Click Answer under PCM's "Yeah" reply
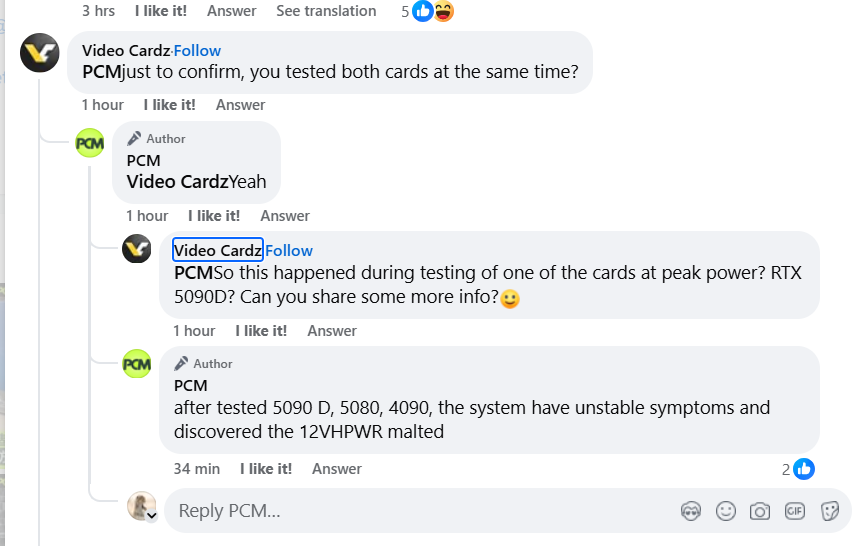This screenshot has height=546, width=866. pyautogui.click(x=285, y=215)
